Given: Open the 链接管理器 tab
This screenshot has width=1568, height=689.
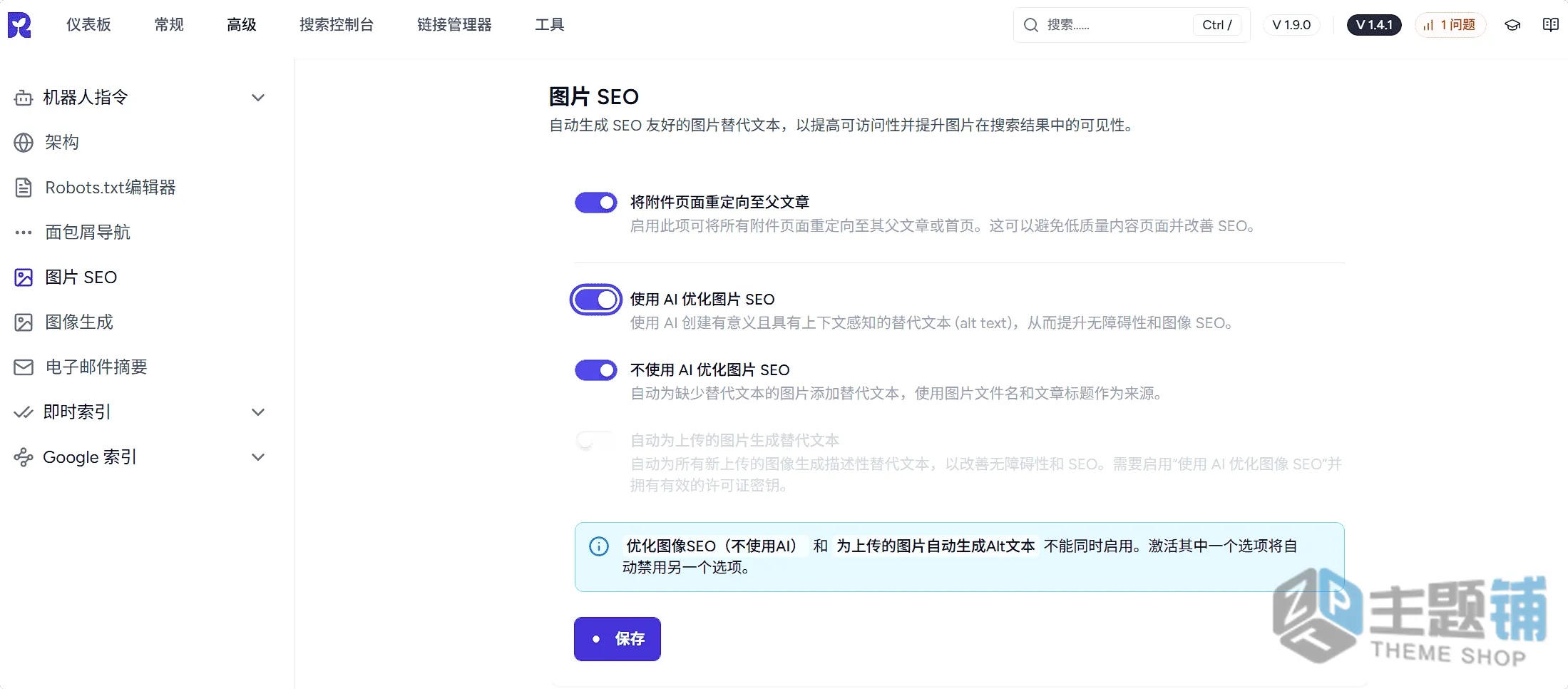Looking at the screenshot, I should pos(454,25).
